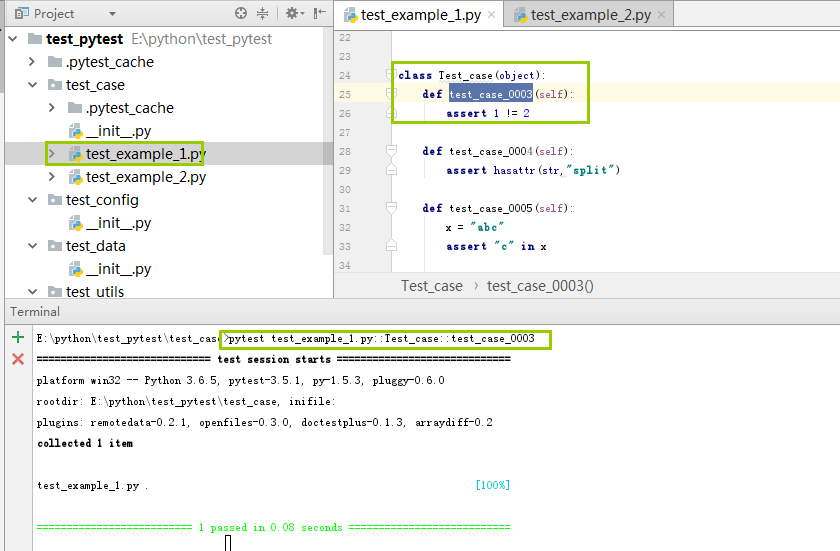Fold the test_case_0004 method in gutter
This screenshot has height=551, width=840.
tap(393, 152)
